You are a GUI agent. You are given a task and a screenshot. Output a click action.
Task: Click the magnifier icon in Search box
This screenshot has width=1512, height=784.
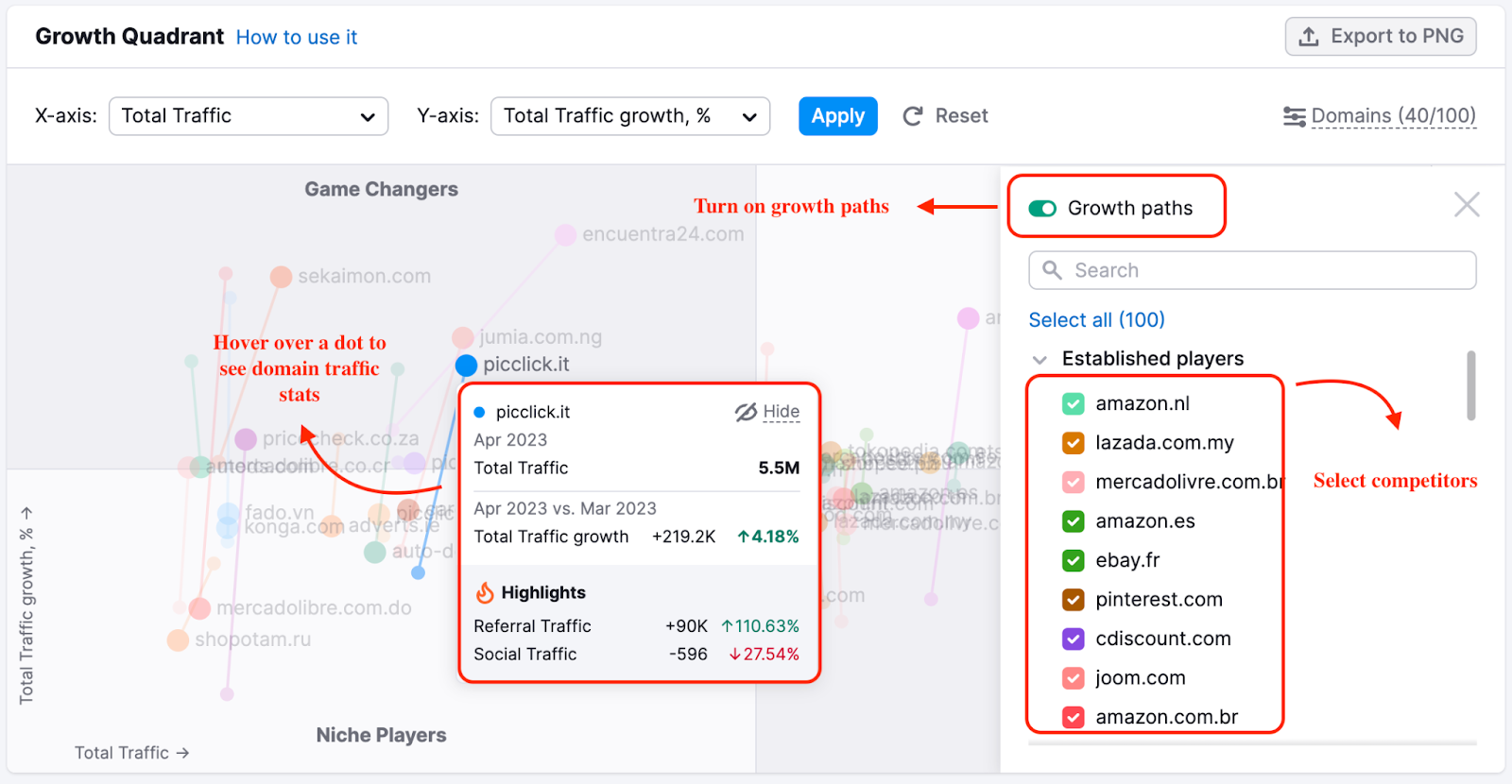1052,270
